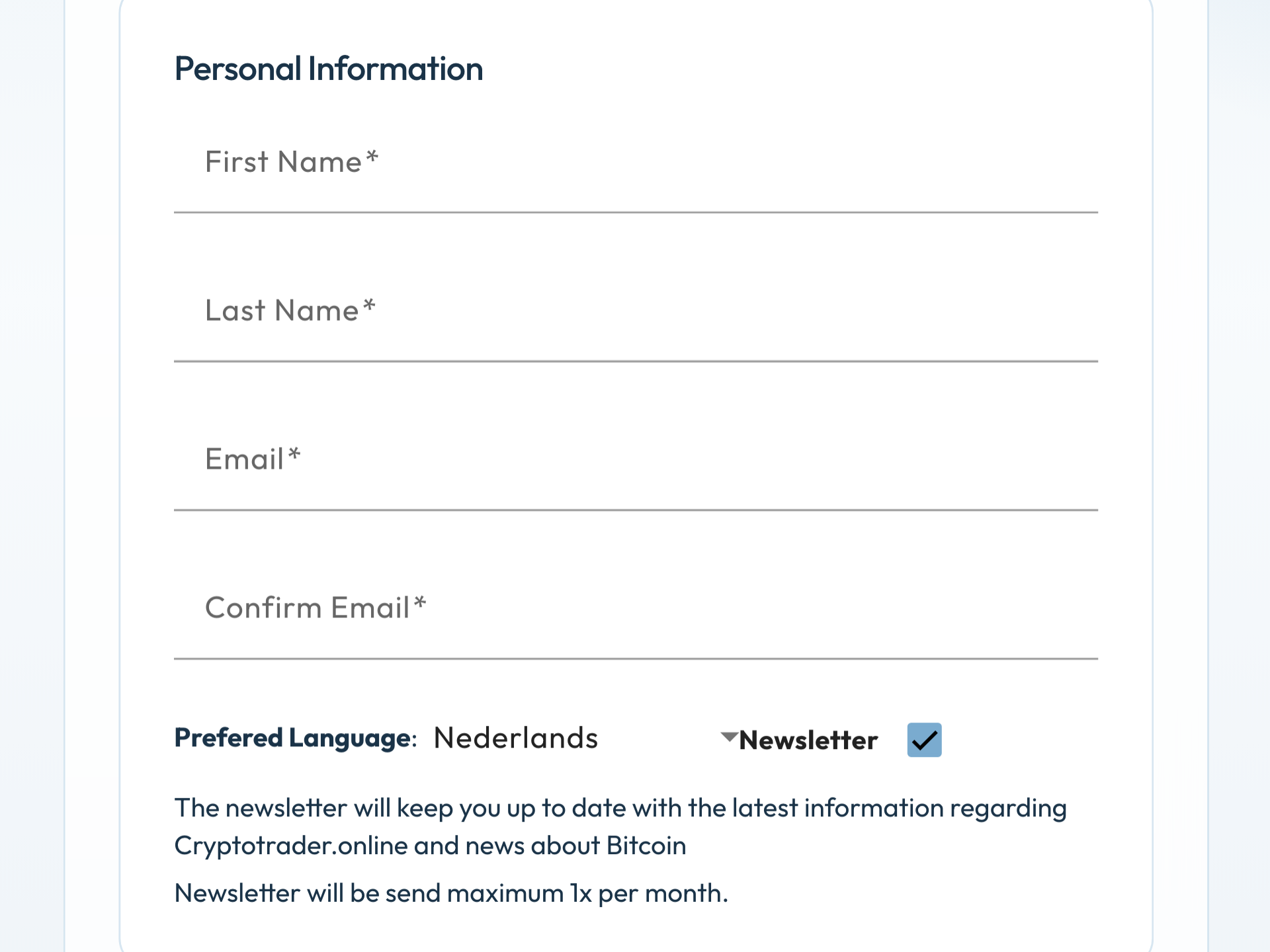Image resolution: width=1270 pixels, height=952 pixels.
Task: Click the Cryptotrader.online text in description
Action: tap(291, 846)
